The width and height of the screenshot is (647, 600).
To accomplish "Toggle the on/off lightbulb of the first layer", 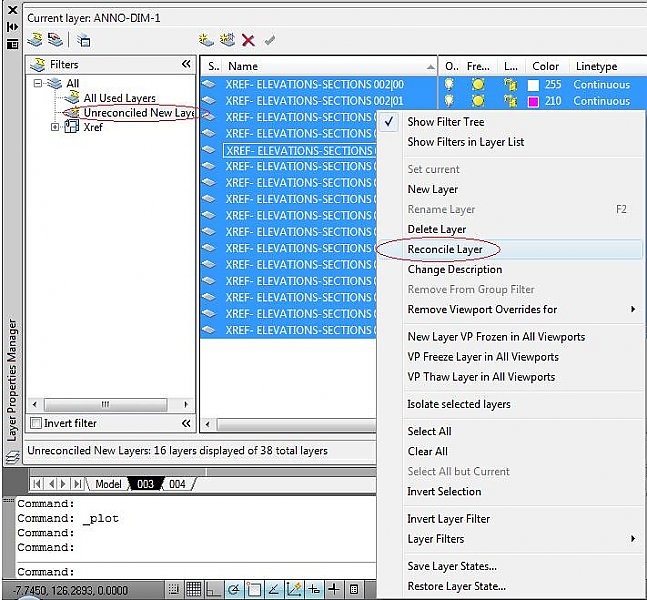I will (x=451, y=85).
